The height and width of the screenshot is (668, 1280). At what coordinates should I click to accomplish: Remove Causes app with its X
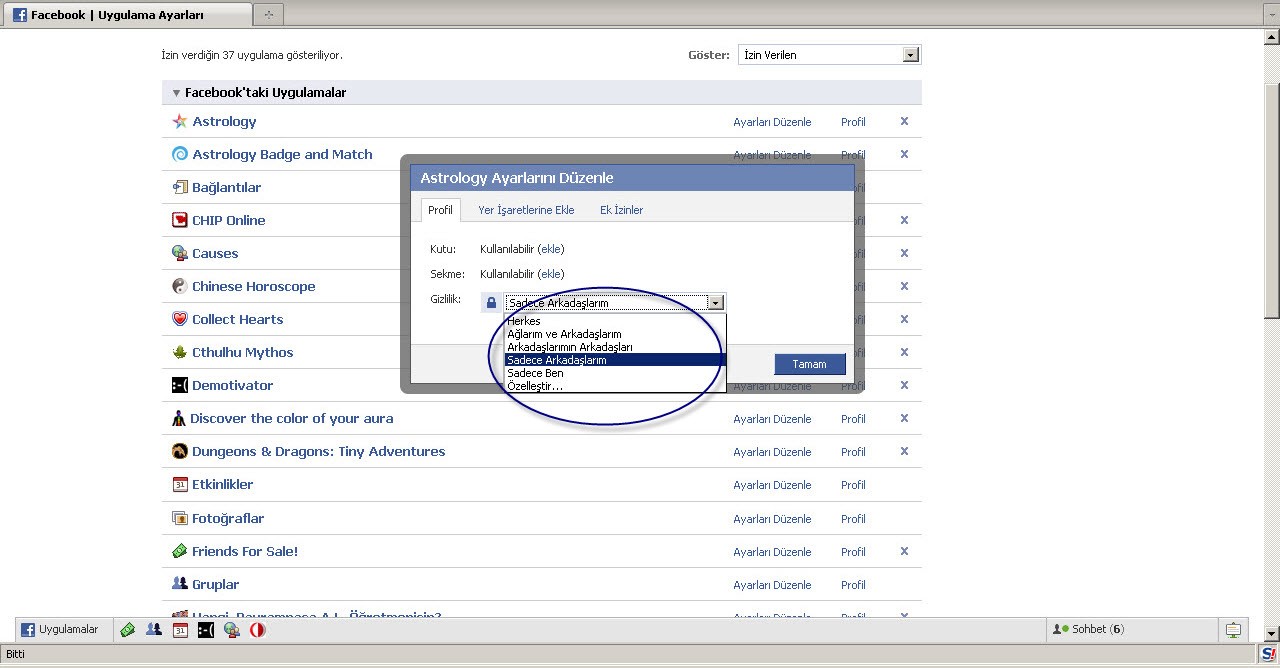point(904,253)
